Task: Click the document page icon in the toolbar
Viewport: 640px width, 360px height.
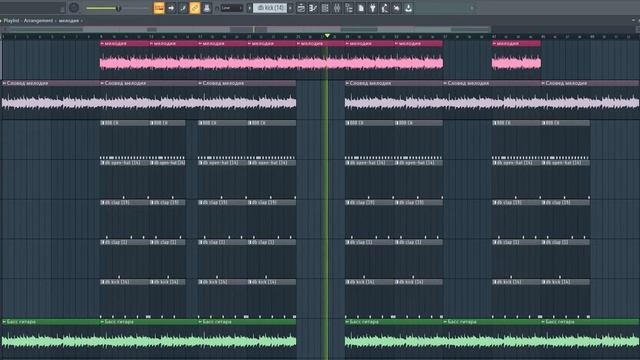Action: tap(361, 8)
